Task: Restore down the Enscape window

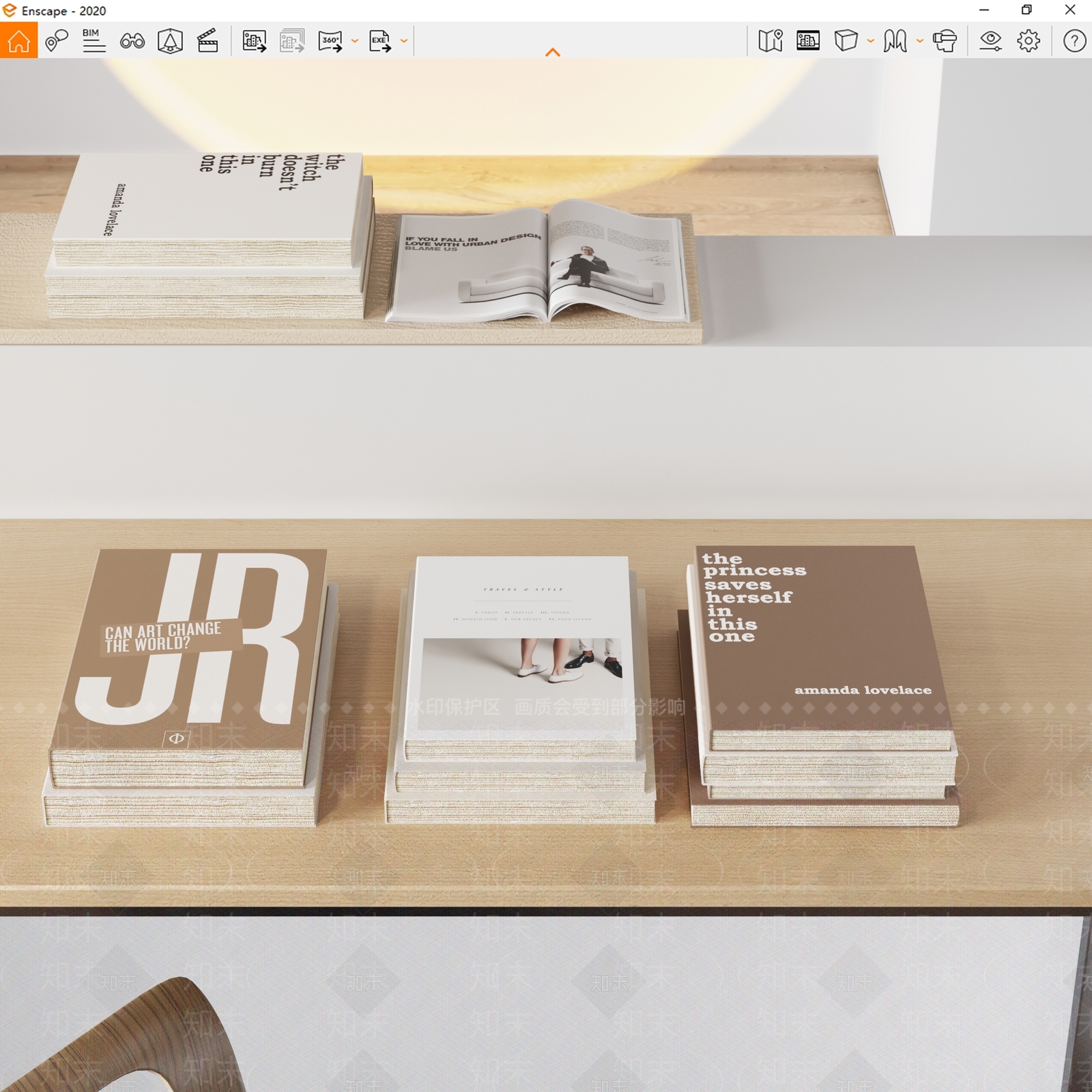Action: coord(1026,10)
